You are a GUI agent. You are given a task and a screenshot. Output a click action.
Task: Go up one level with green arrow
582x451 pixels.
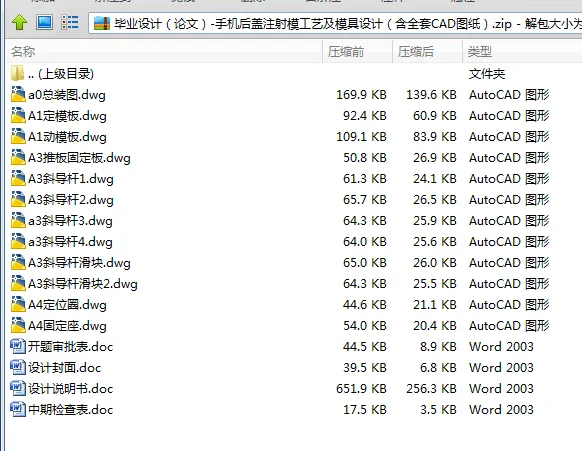pos(20,23)
